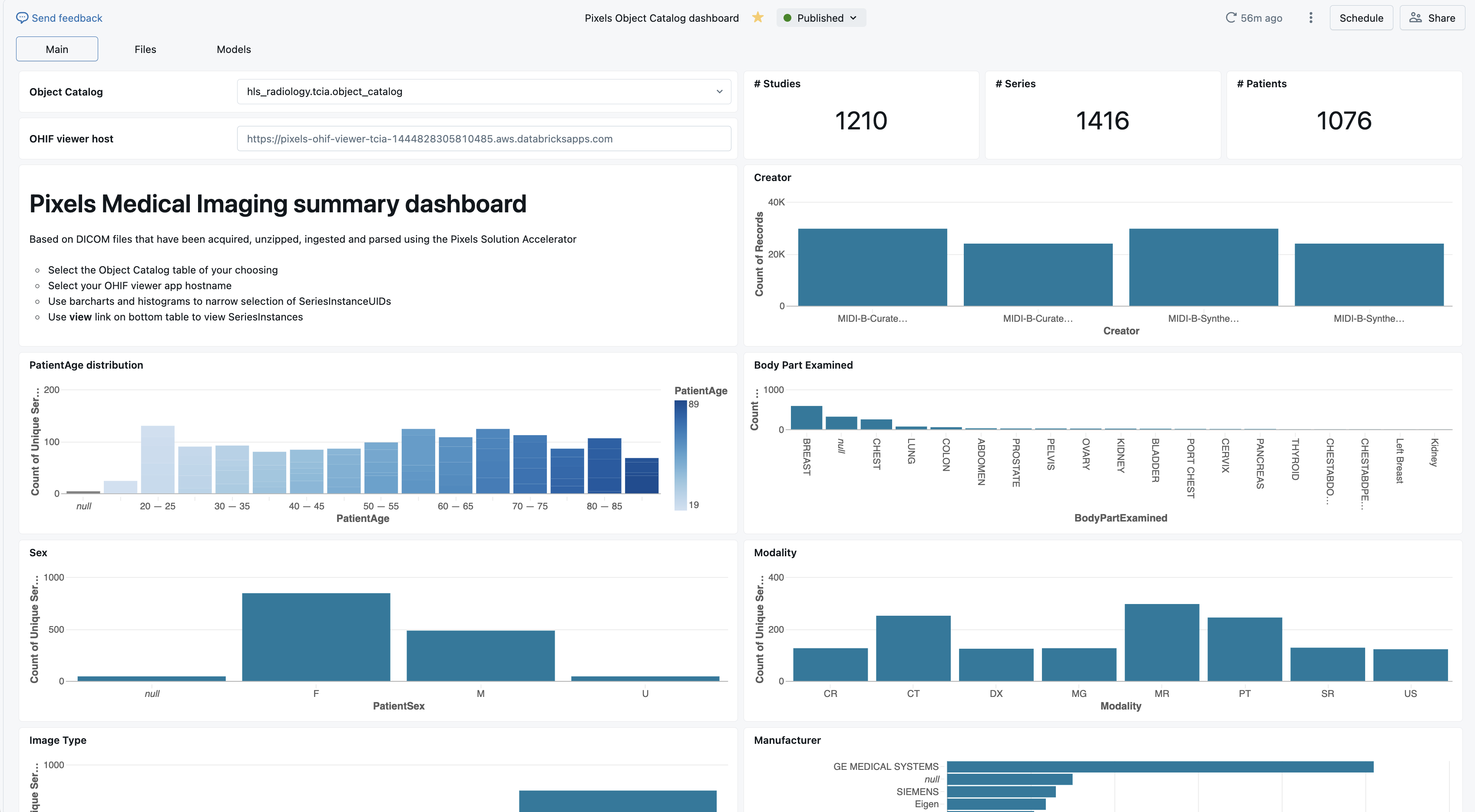The height and width of the screenshot is (812, 1475).
Task: Click the Send feedback speech bubble icon
Action: [22, 18]
